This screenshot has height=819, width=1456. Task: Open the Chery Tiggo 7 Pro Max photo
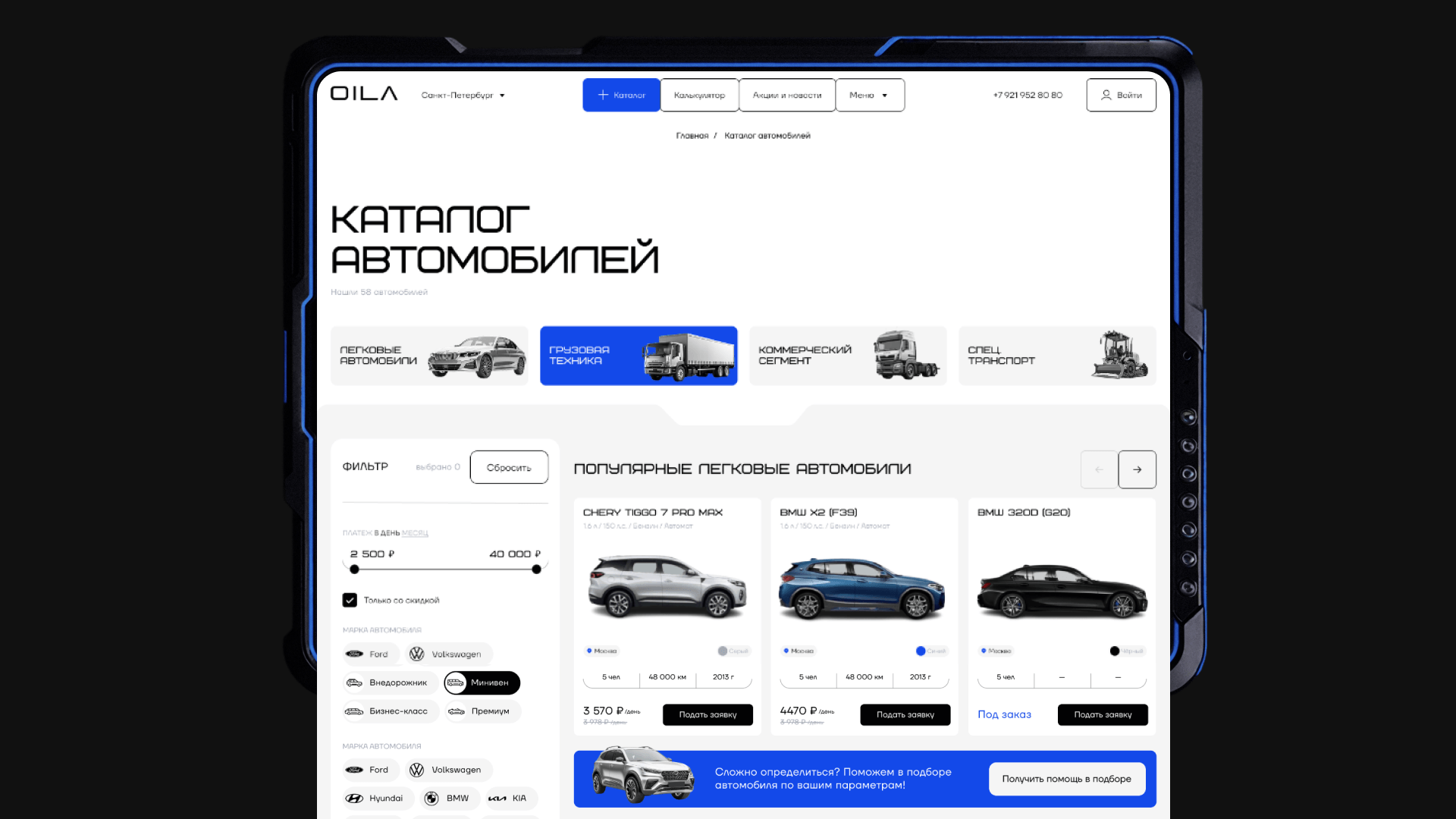point(667,586)
